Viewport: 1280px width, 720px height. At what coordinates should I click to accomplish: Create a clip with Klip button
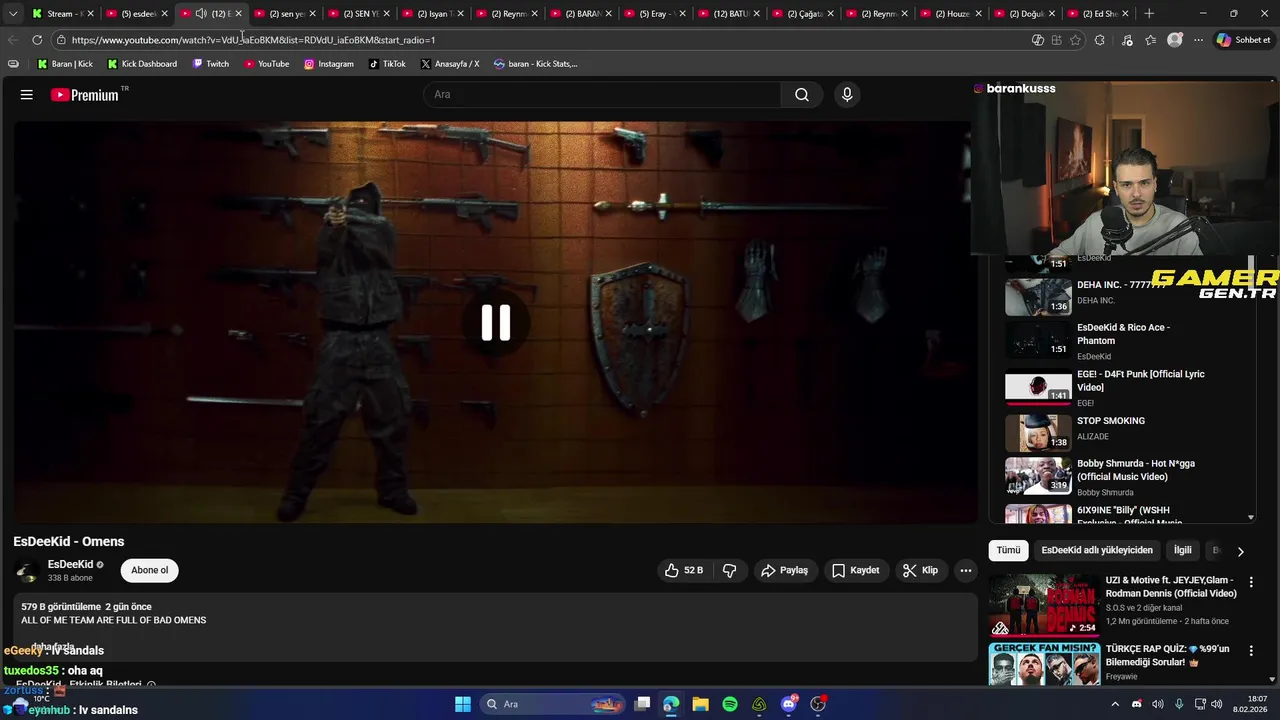point(920,570)
